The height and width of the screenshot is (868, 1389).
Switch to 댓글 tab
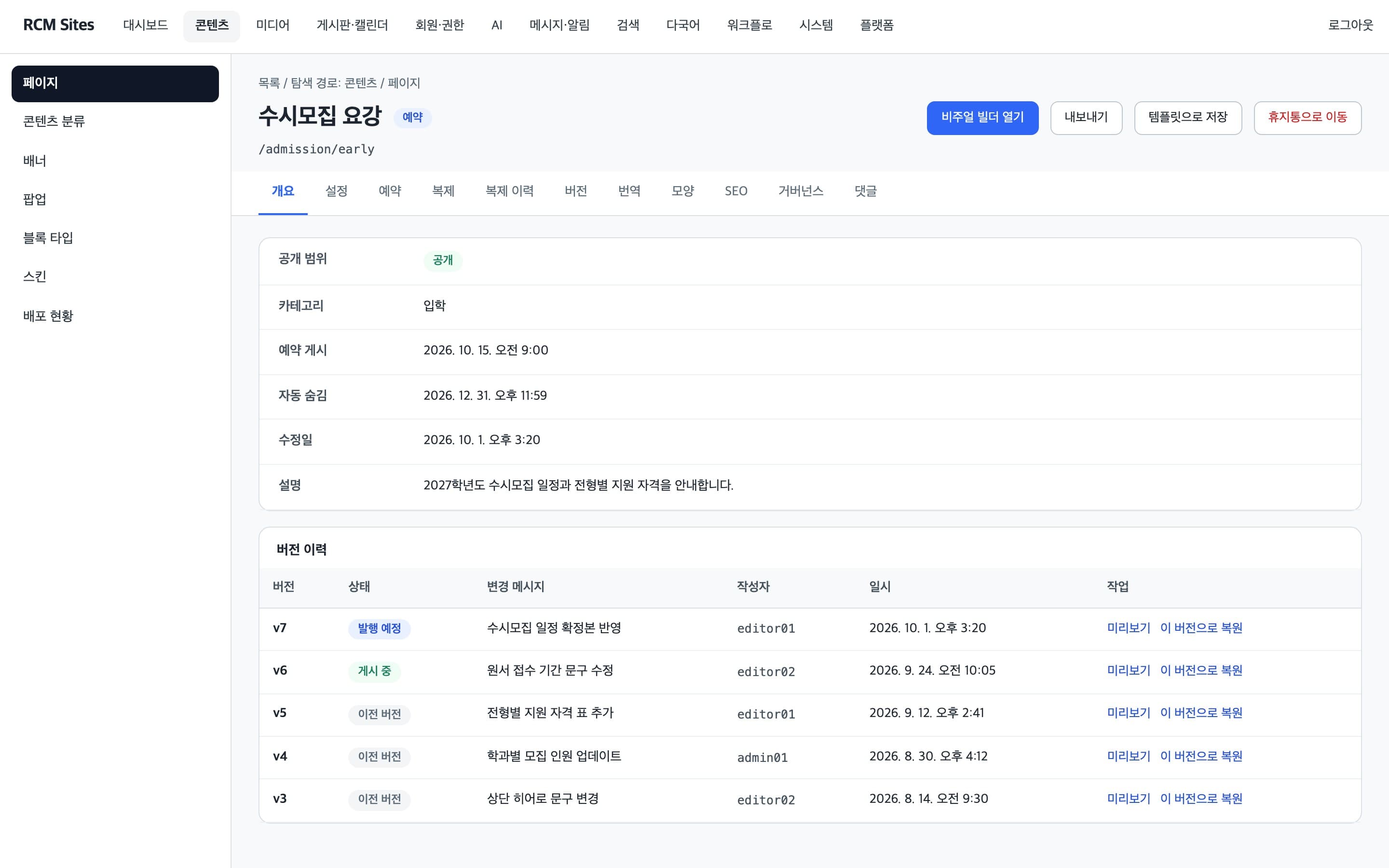point(866,191)
